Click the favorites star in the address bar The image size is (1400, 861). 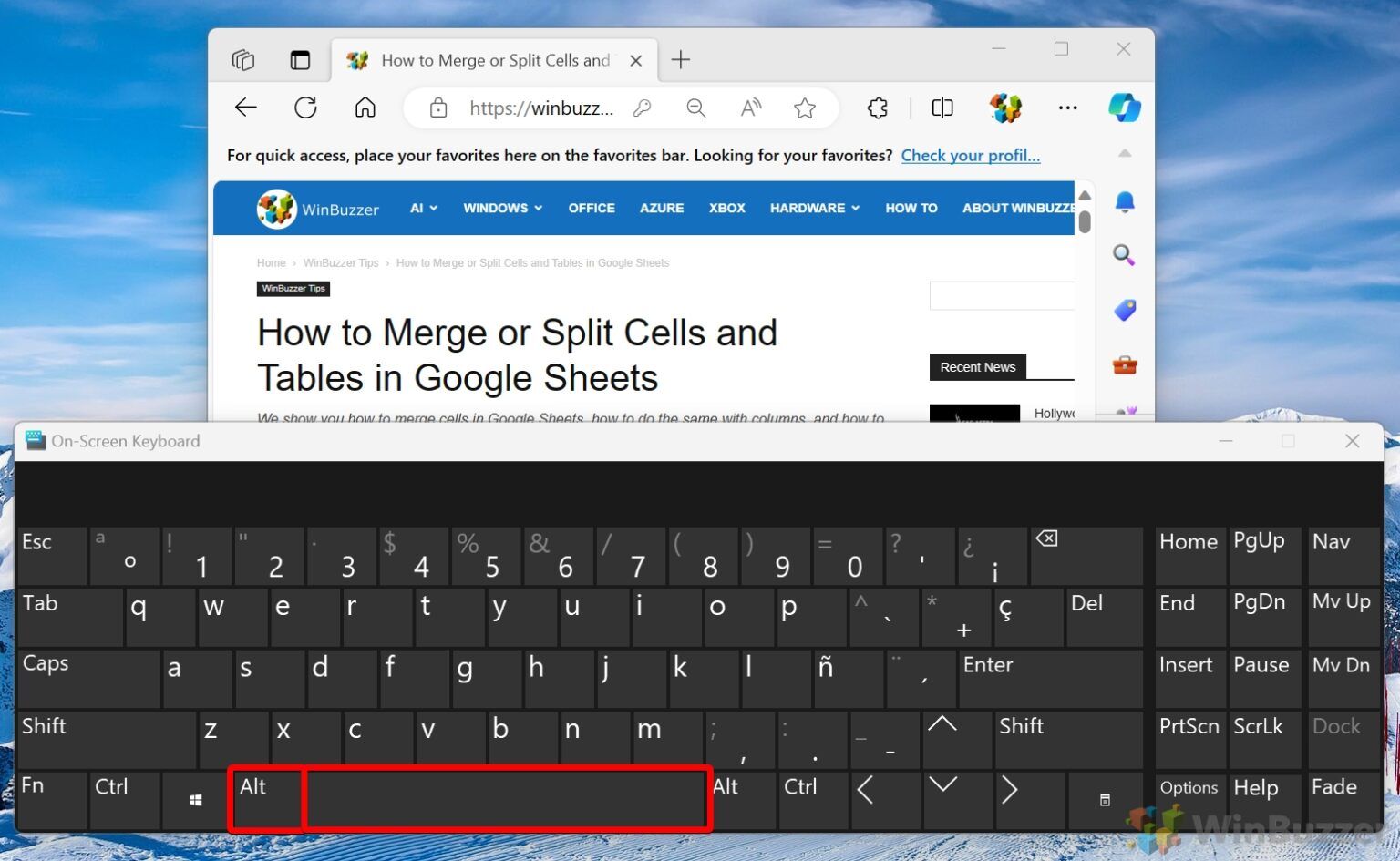click(x=805, y=108)
